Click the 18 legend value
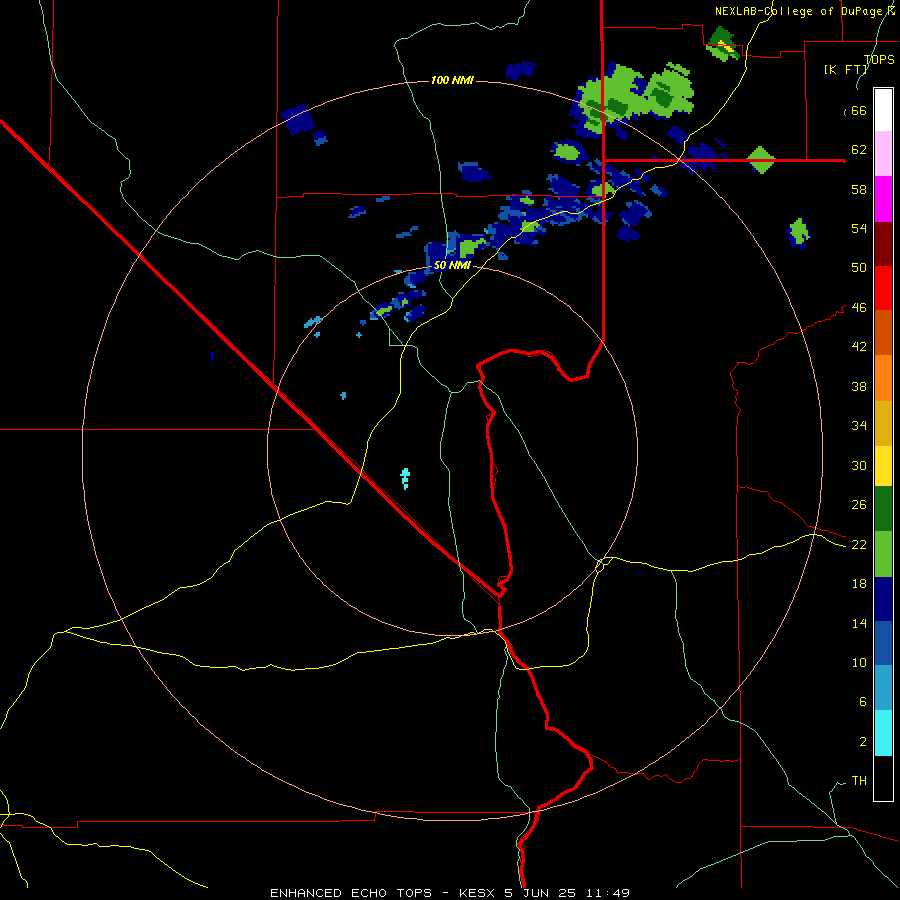Viewport: 900px width, 900px height. click(x=859, y=584)
